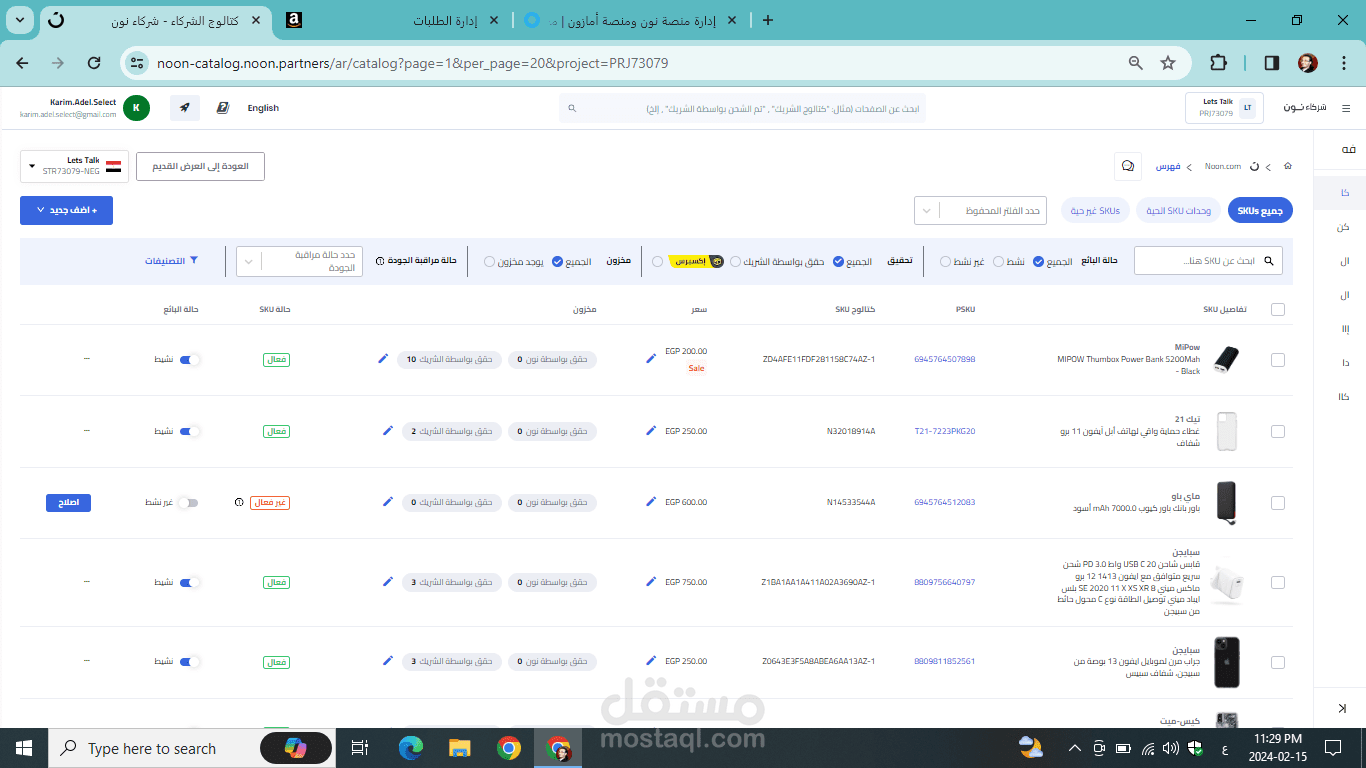The height and width of the screenshot is (768, 1366).
Task: Select حقق بواسطة الشريك fulfillment radio
Action: click(735, 262)
